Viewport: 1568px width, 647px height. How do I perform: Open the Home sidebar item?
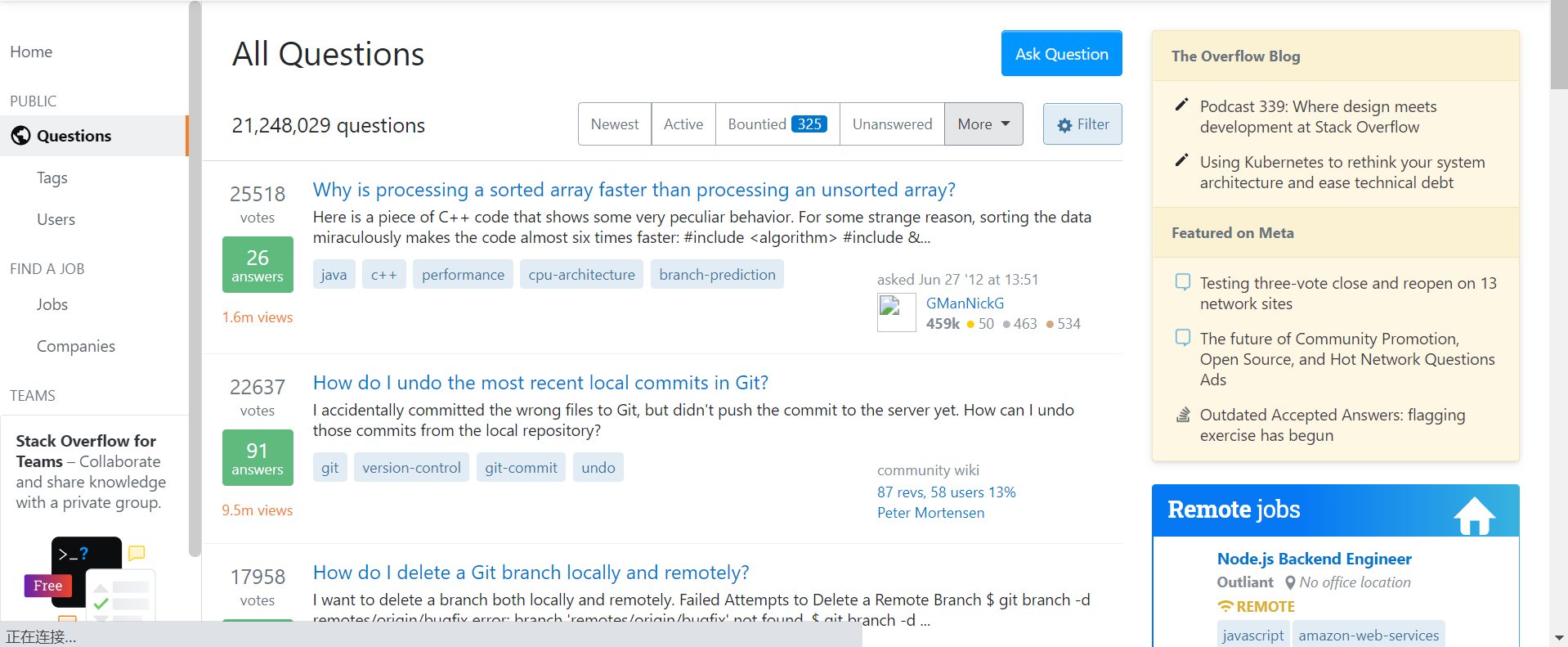(31, 52)
